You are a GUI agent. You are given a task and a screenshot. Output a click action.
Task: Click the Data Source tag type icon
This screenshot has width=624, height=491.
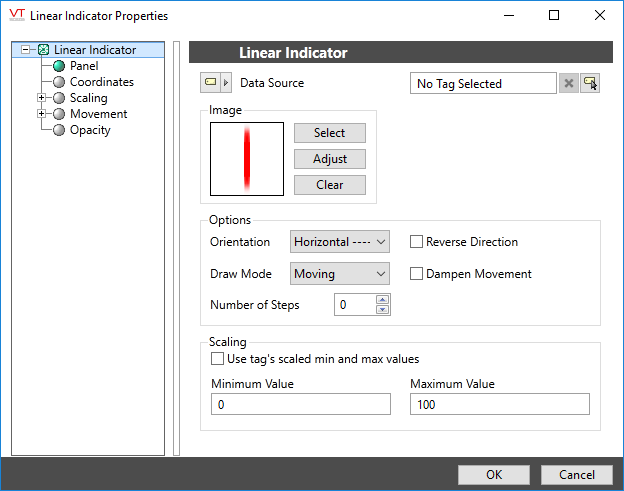tap(210, 82)
